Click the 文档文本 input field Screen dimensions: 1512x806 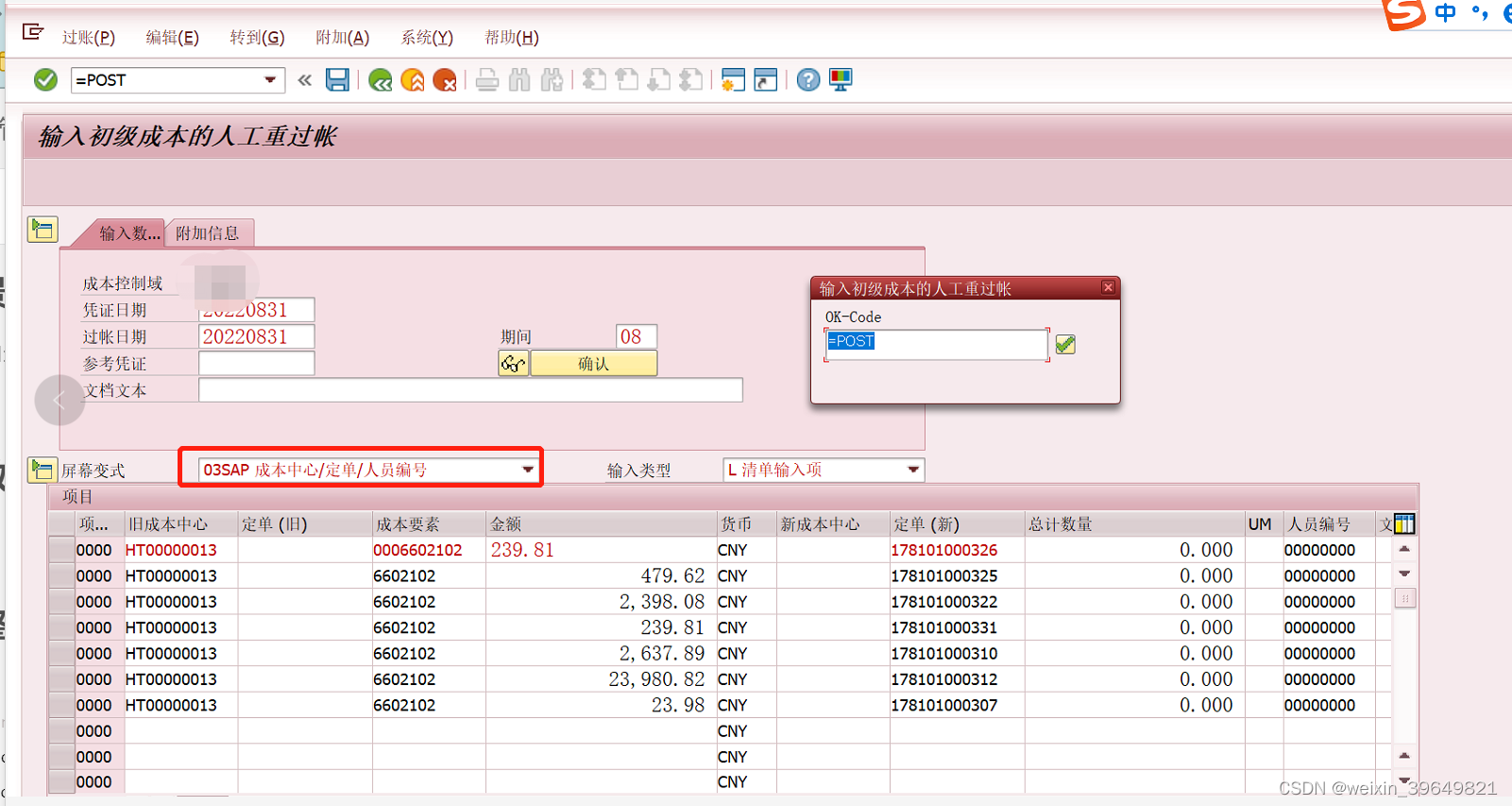470,390
